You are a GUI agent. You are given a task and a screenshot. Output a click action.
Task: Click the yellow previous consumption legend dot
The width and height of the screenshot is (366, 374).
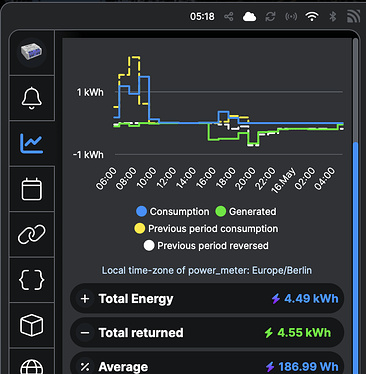coord(139,229)
